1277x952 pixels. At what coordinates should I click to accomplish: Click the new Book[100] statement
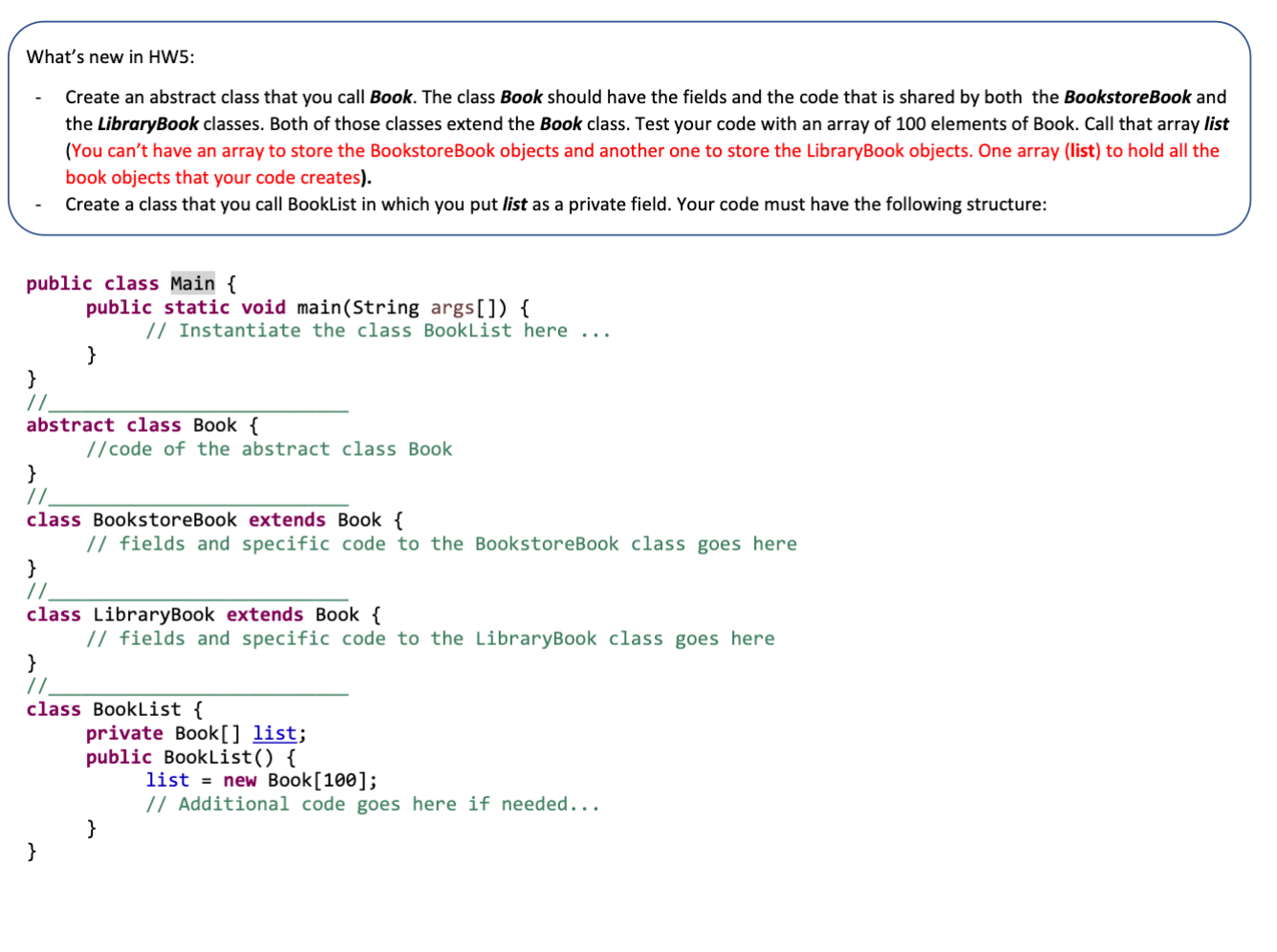pyautogui.click(x=289, y=780)
